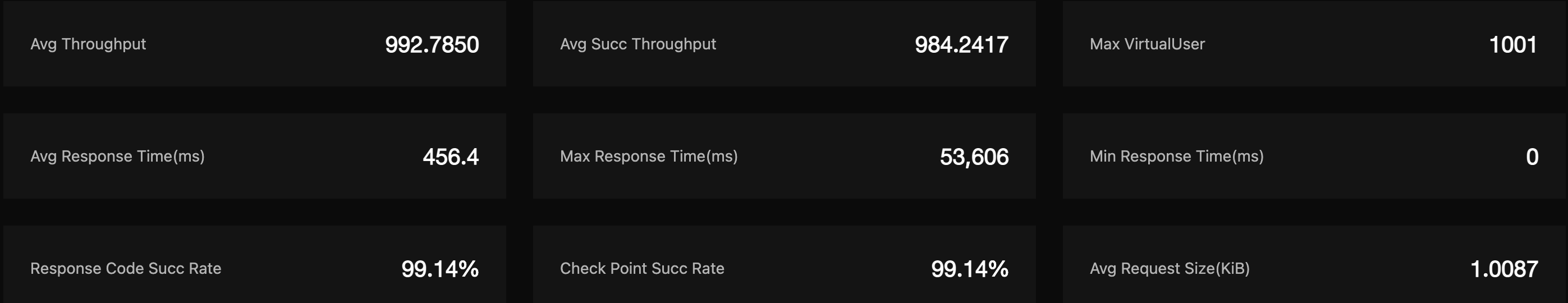
Task: Select the 456.4 response time value
Action: (x=451, y=157)
